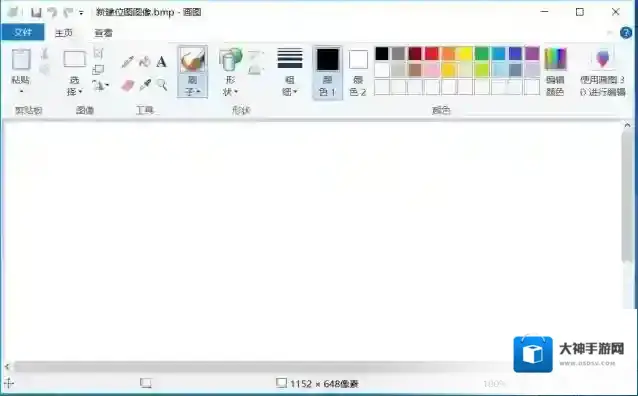Screen dimensions: 638x396
Task: Click the blue Help question mark
Action: pos(626,33)
